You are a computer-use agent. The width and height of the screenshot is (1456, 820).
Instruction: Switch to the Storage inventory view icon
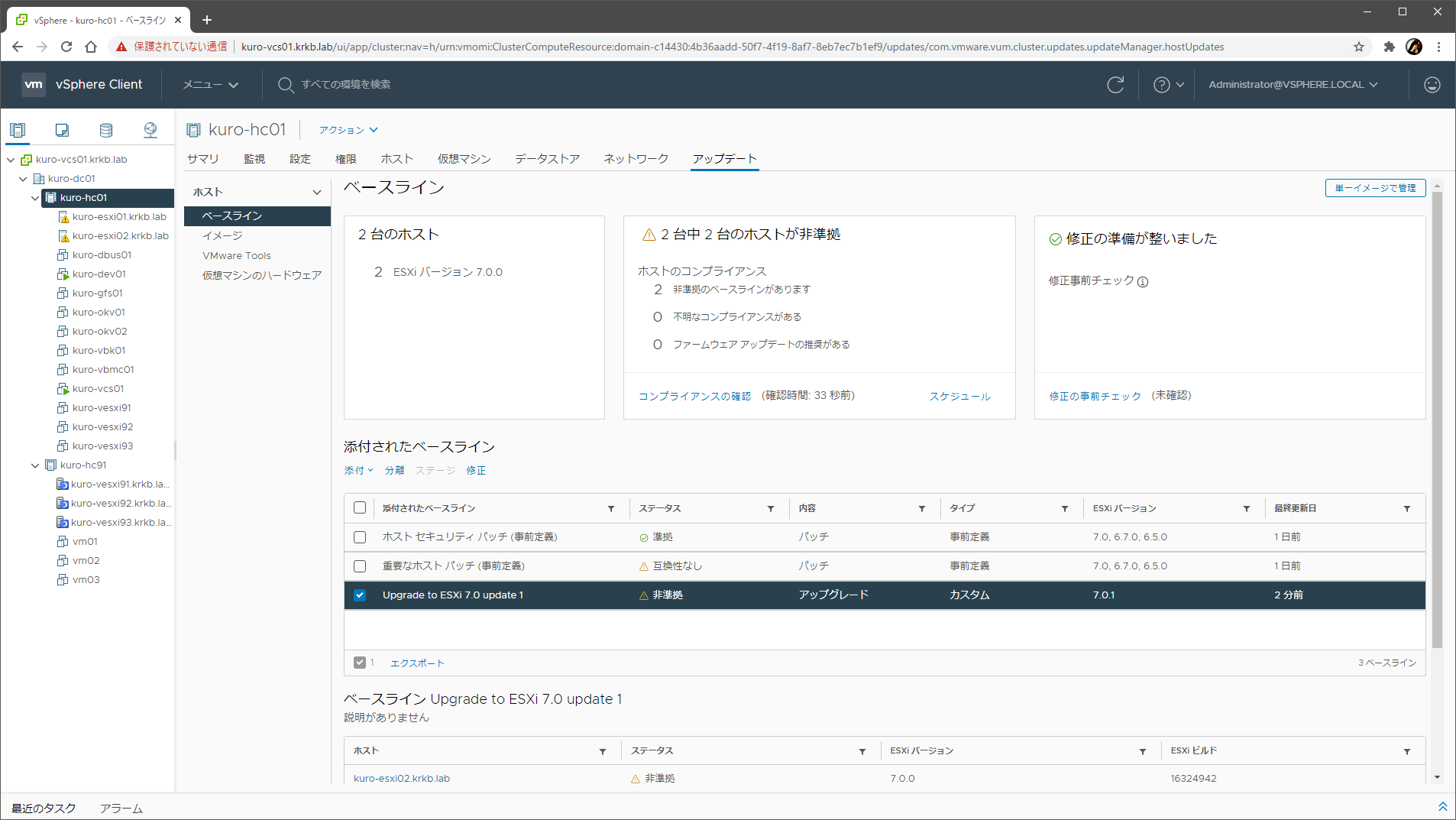[106, 130]
